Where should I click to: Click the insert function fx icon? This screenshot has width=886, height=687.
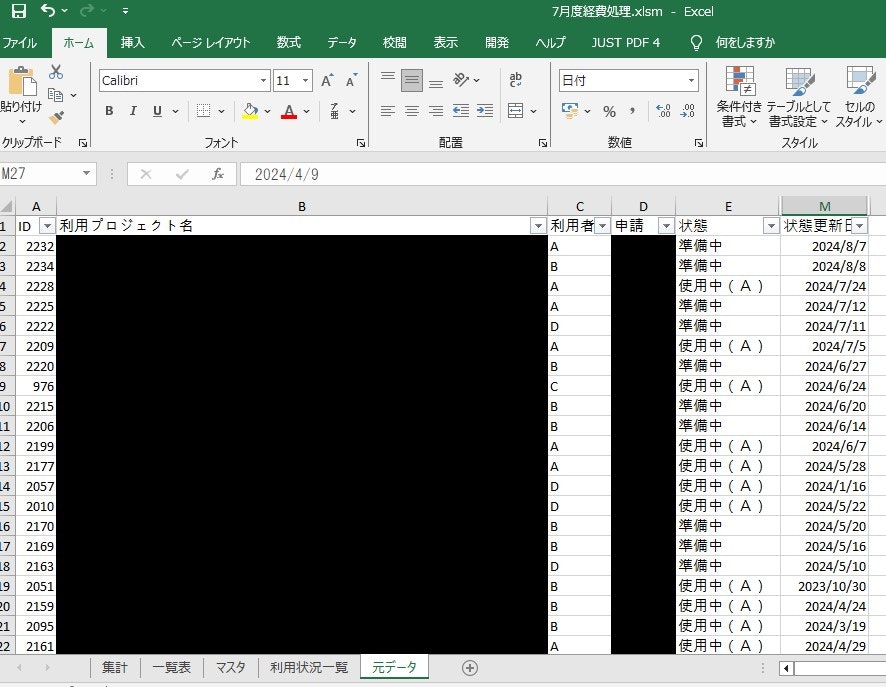tap(218, 174)
